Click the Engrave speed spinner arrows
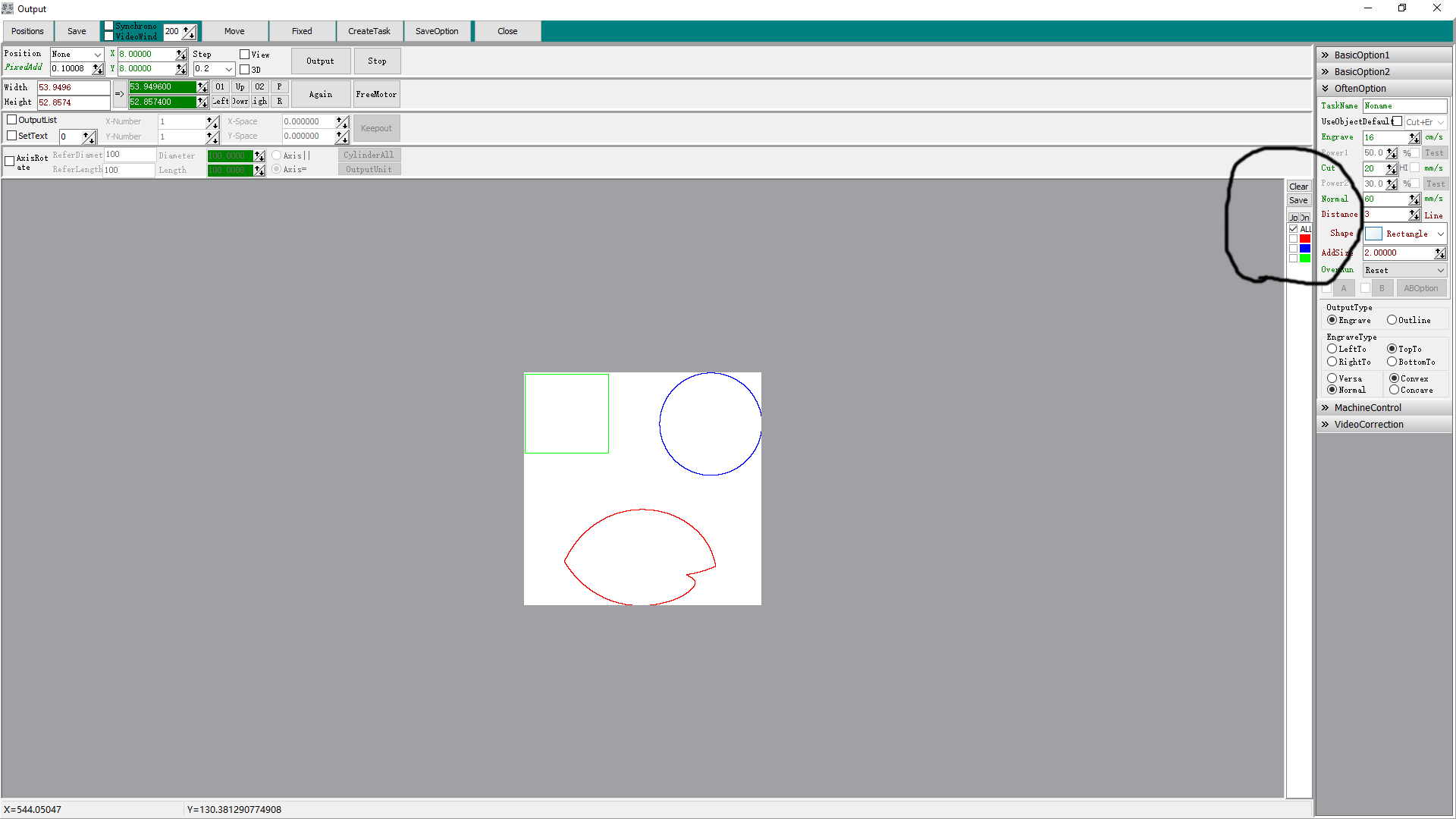Viewport: 1456px width, 819px height. (x=1414, y=138)
